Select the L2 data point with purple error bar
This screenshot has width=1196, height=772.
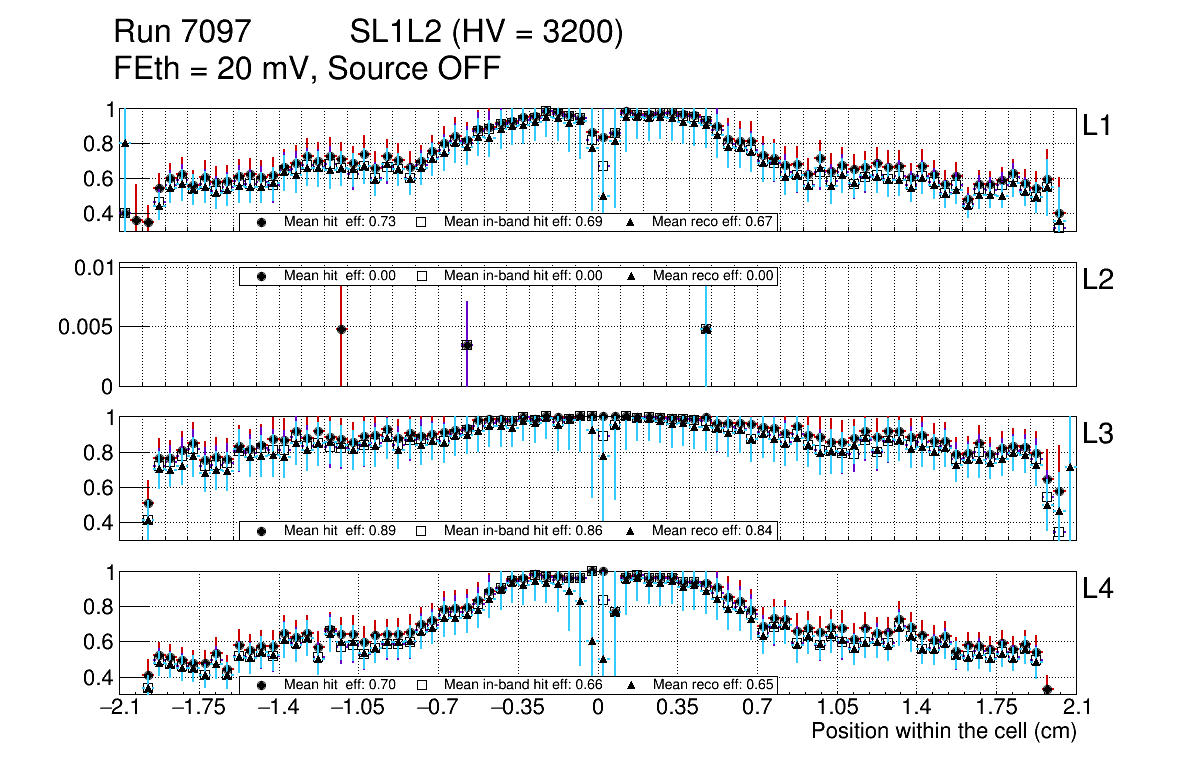click(x=466, y=345)
